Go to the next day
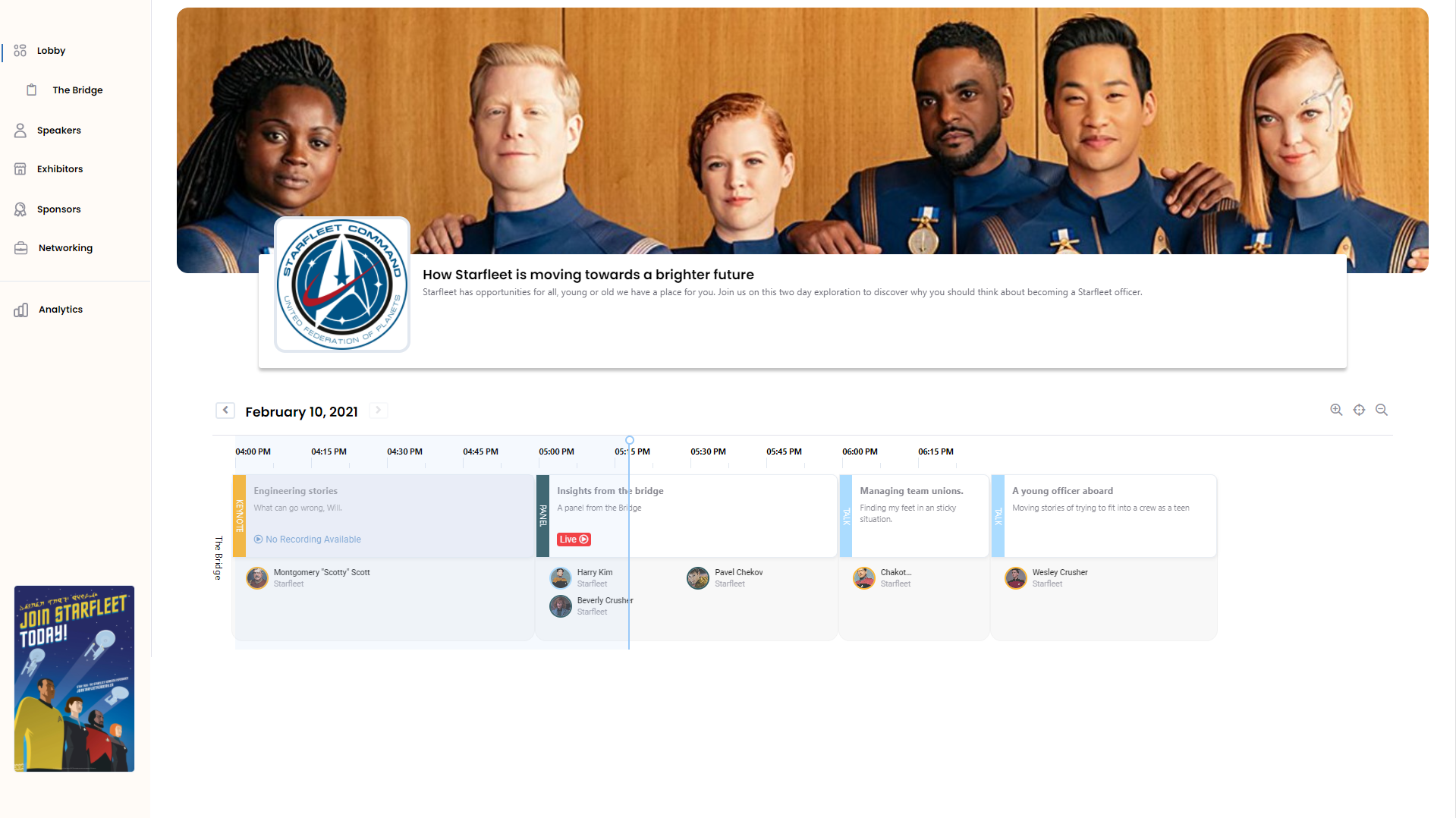Viewport: 1456px width, 818px height. pyautogui.click(x=379, y=411)
